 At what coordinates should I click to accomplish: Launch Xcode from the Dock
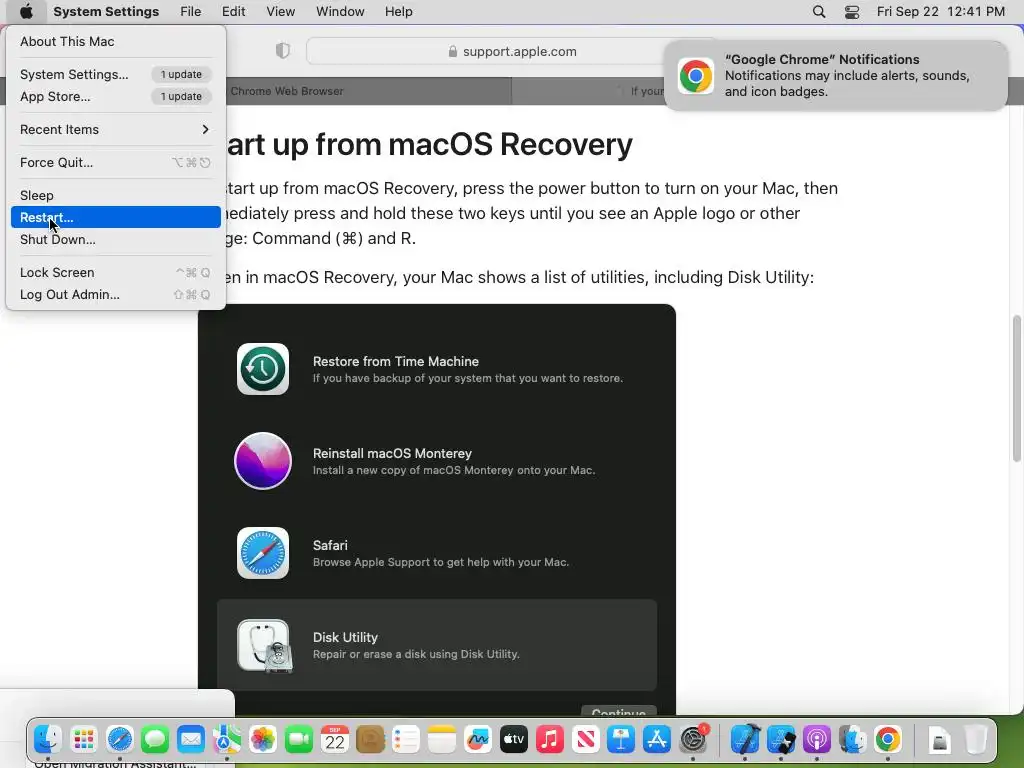coord(745,739)
